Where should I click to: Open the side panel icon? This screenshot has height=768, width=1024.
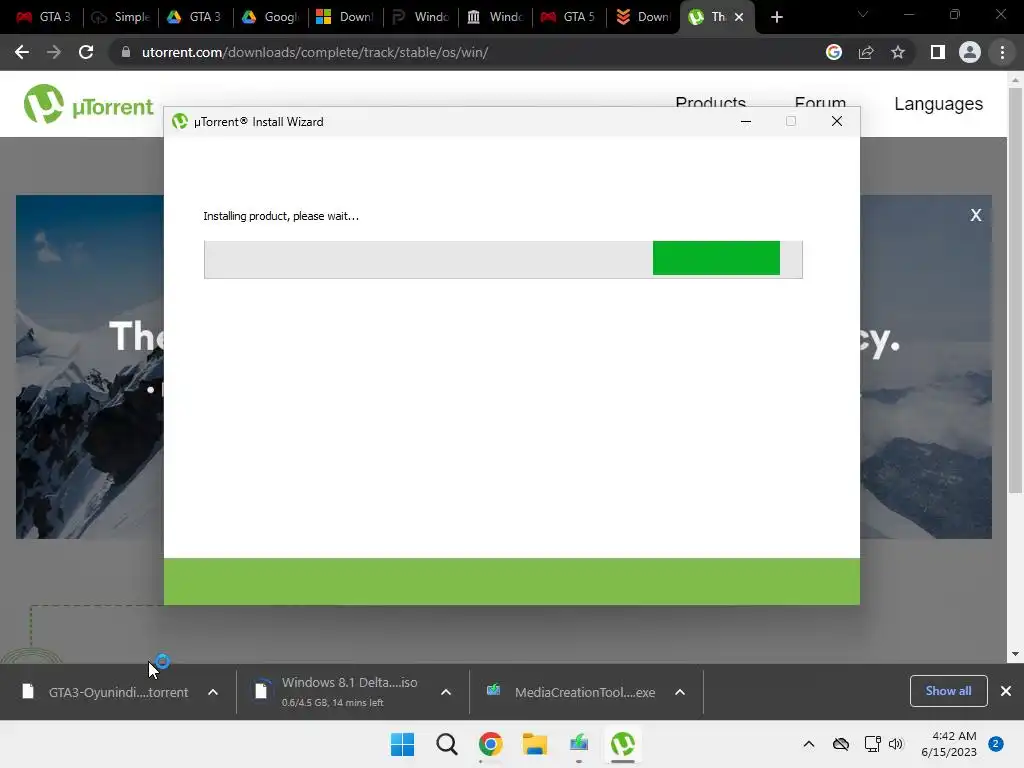(x=938, y=52)
